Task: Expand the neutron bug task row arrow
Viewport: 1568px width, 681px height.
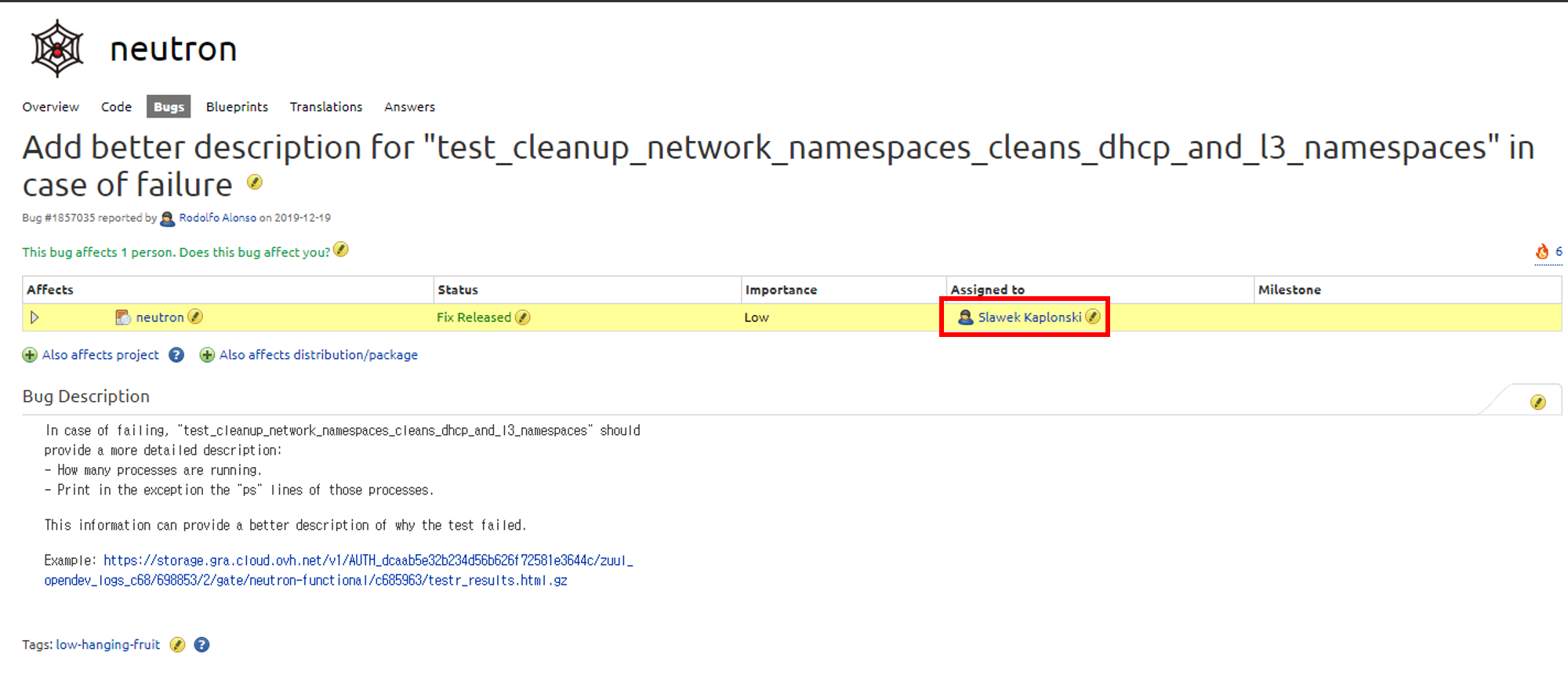Action: 34,317
